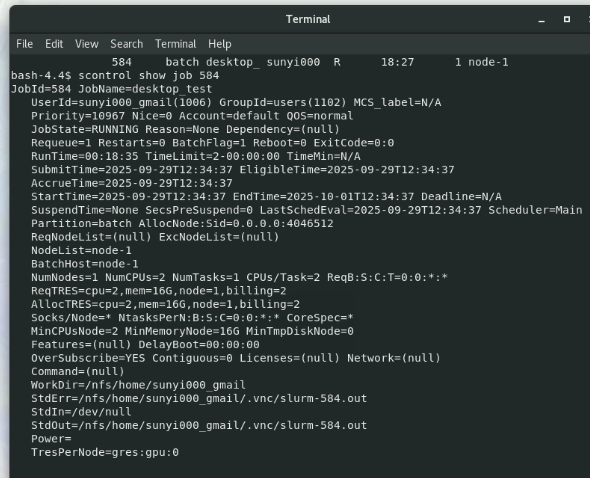Open the View menu
This screenshot has height=478, width=590.
click(87, 44)
